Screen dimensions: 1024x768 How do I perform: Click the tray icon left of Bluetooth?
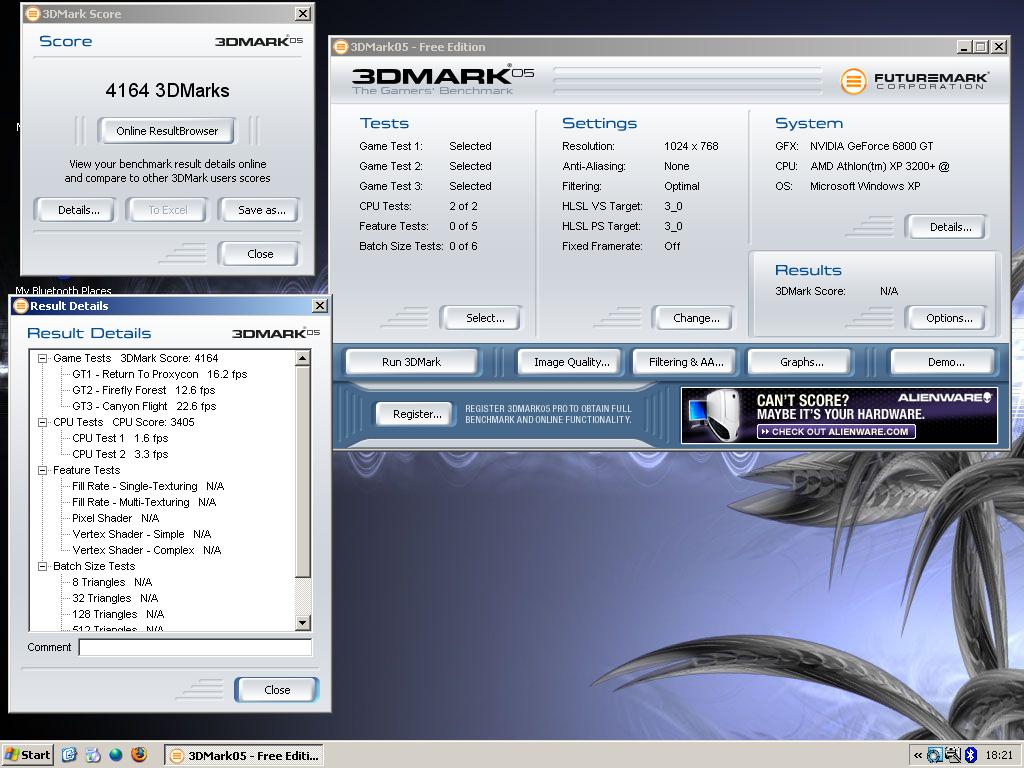[x=953, y=756]
